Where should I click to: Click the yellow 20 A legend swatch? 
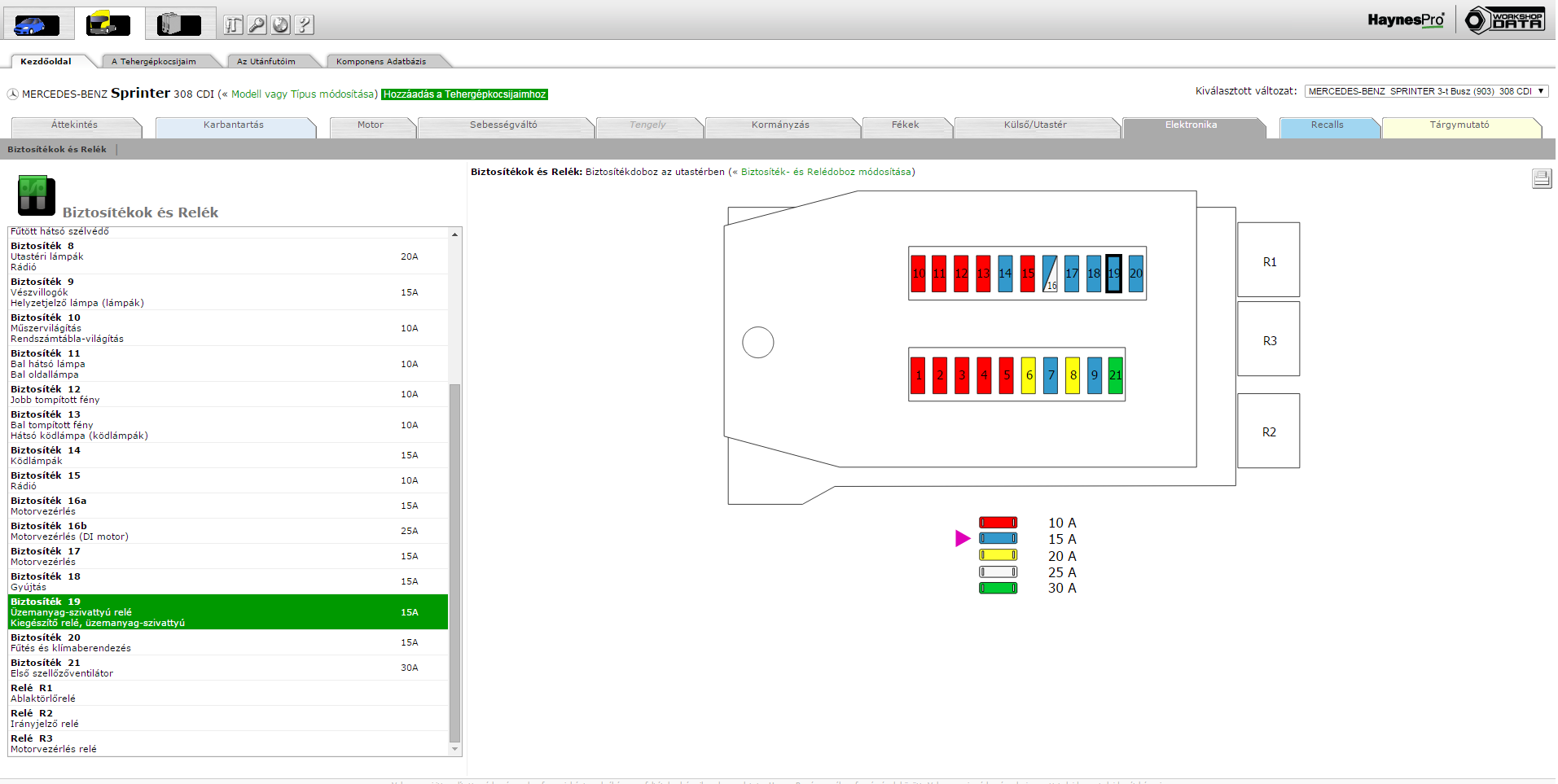coord(998,555)
